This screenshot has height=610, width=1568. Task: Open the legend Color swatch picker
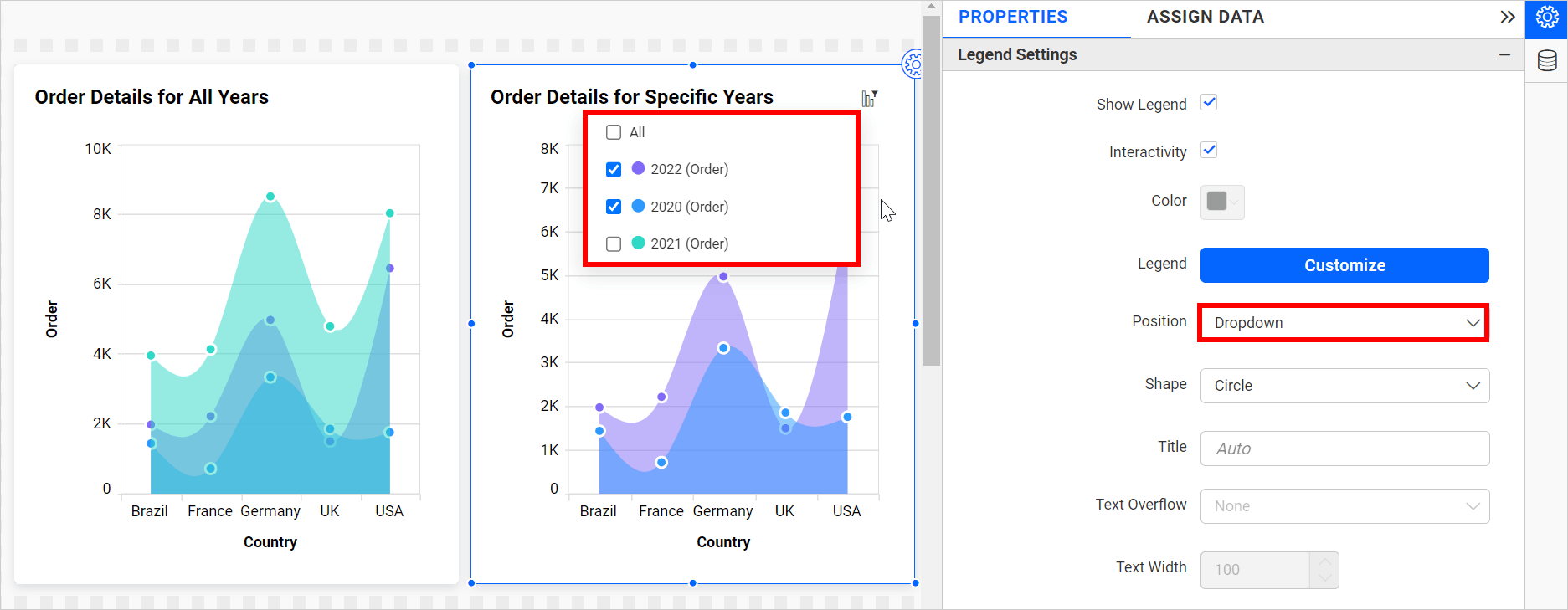point(1221,202)
